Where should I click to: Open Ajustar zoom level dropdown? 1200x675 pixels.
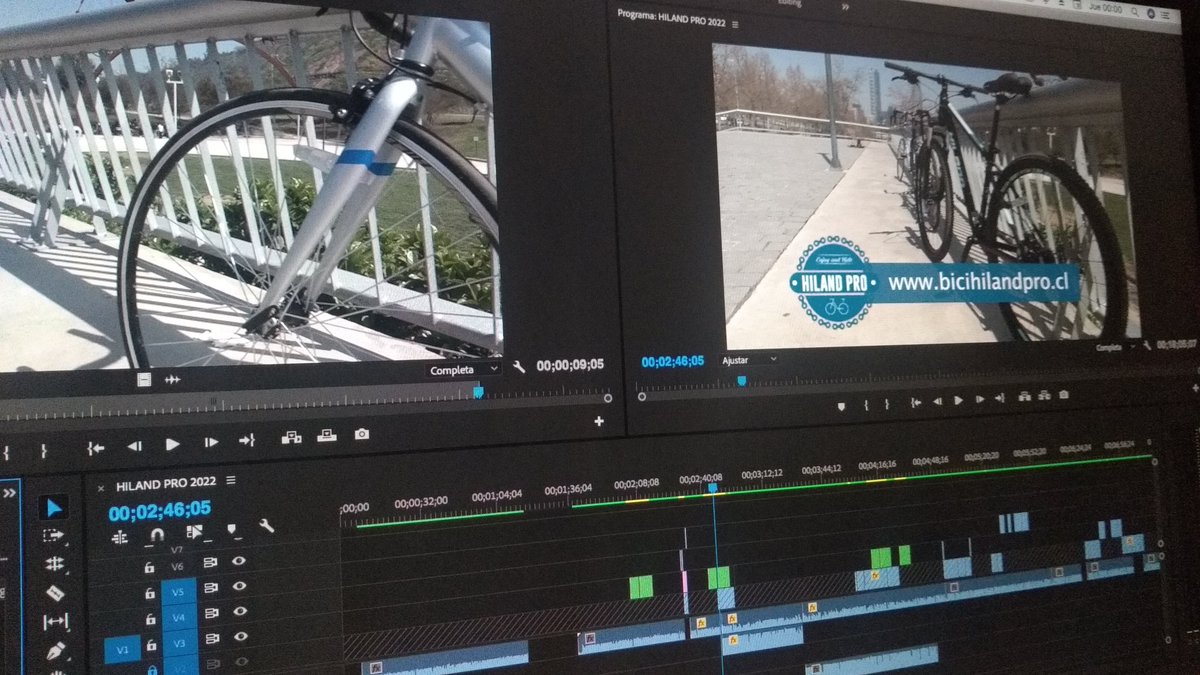point(748,359)
